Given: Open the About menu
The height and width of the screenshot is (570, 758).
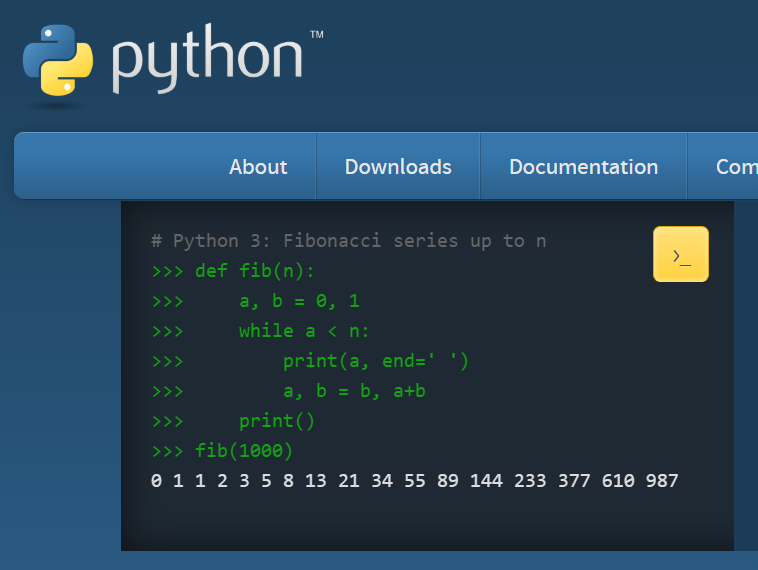Looking at the screenshot, I should pyautogui.click(x=258, y=167).
